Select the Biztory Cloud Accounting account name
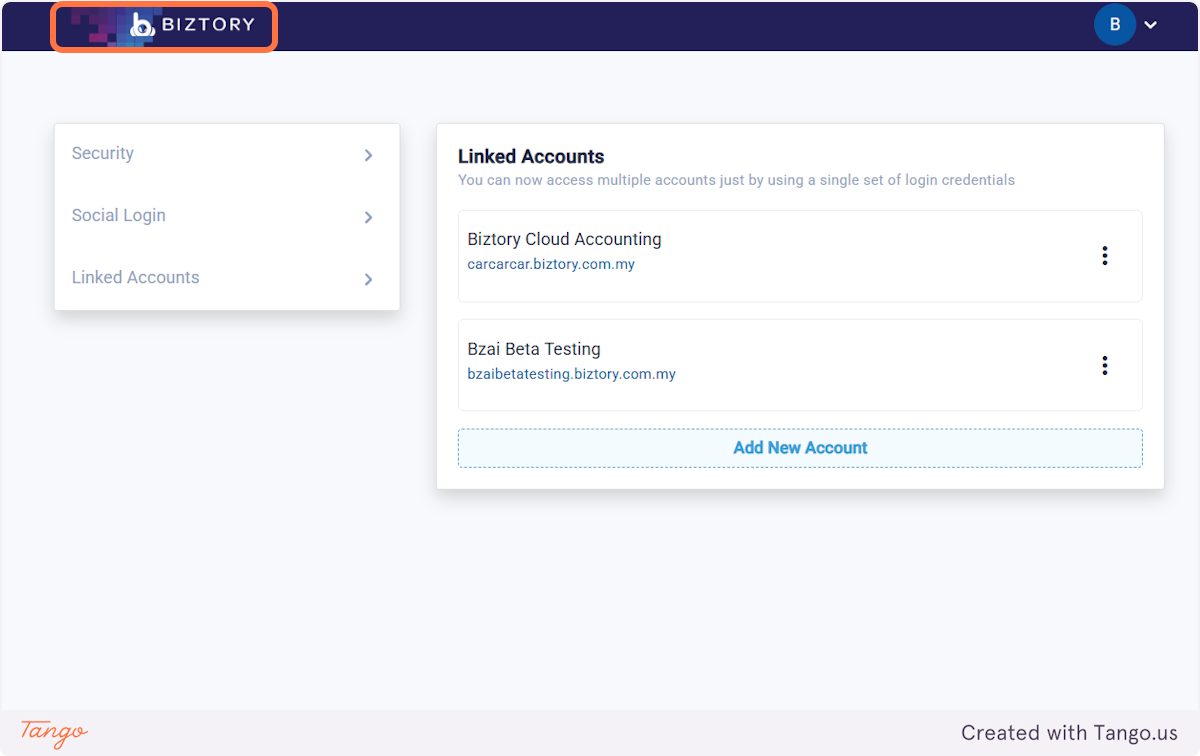The width and height of the screenshot is (1200, 756). [564, 240]
